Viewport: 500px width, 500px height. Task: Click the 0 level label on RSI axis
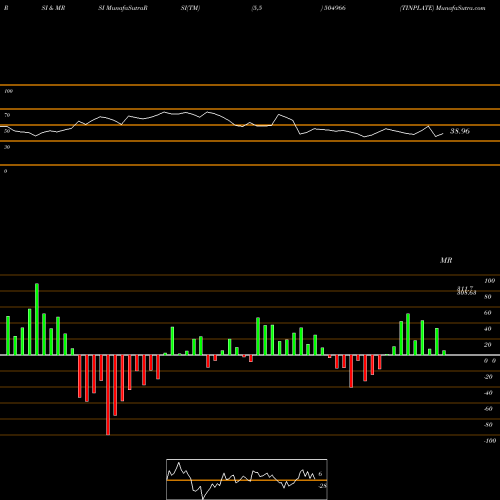5,171
